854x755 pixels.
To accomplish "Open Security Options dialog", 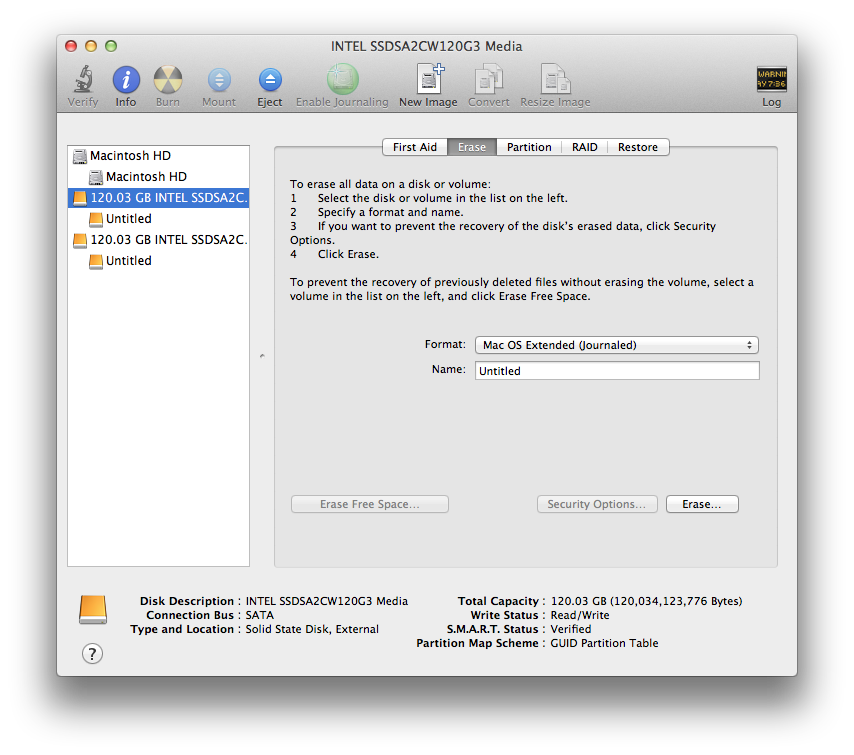I will (597, 504).
